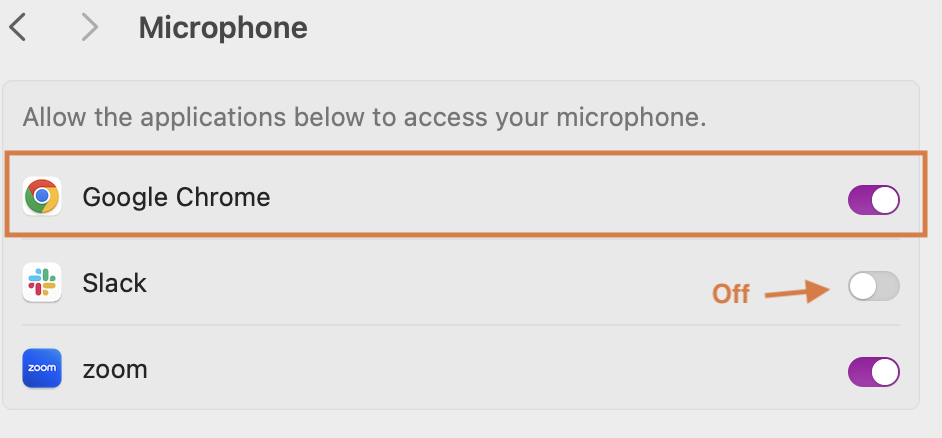Click the orange highlight border around the Chrome row
Screen dimensions: 942x438
pyautogui.click(x=463, y=154)
